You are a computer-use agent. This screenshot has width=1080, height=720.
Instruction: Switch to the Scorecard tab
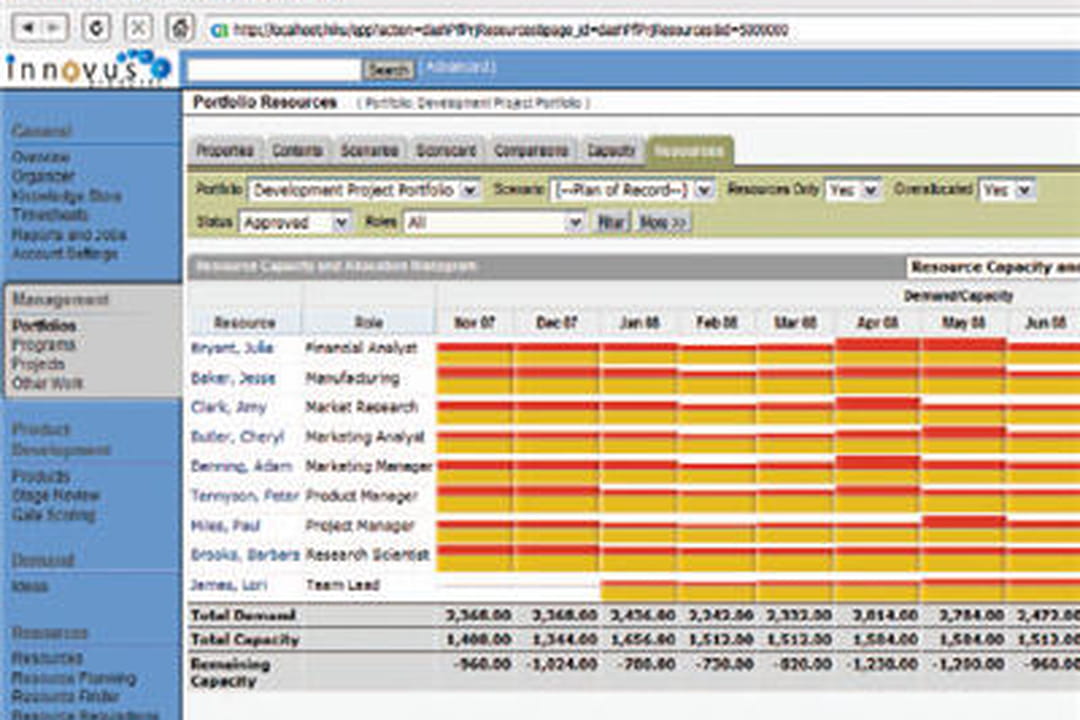pos(446,150)
